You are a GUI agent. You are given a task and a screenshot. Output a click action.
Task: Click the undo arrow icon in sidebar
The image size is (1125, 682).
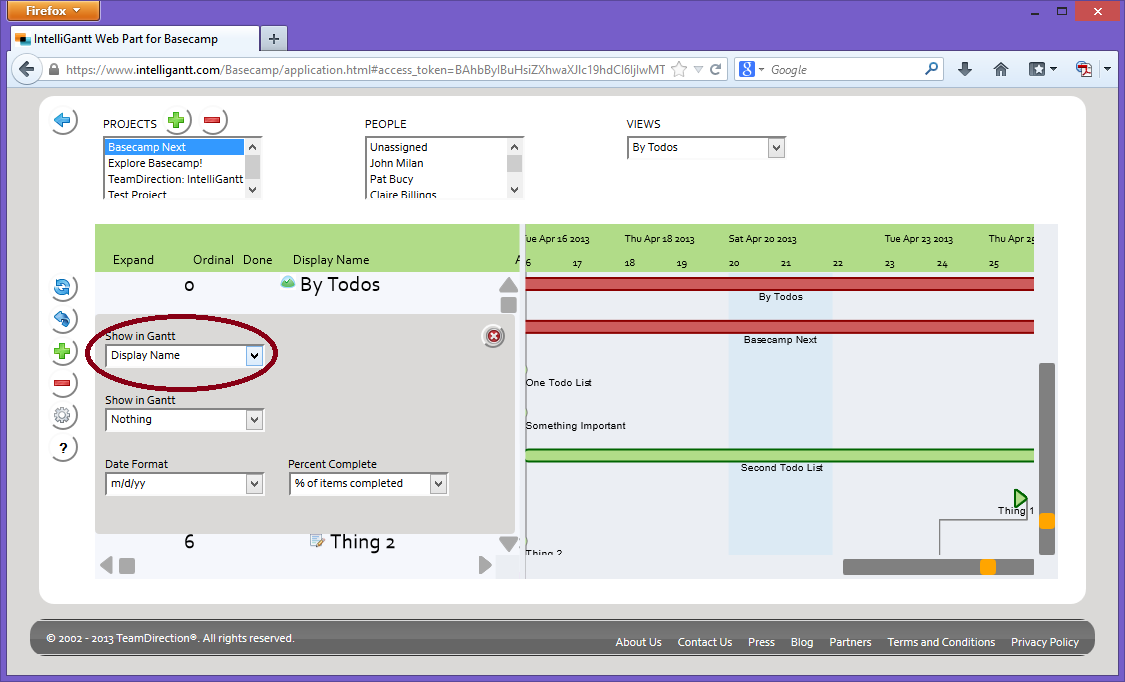click(x=62, y=320)
